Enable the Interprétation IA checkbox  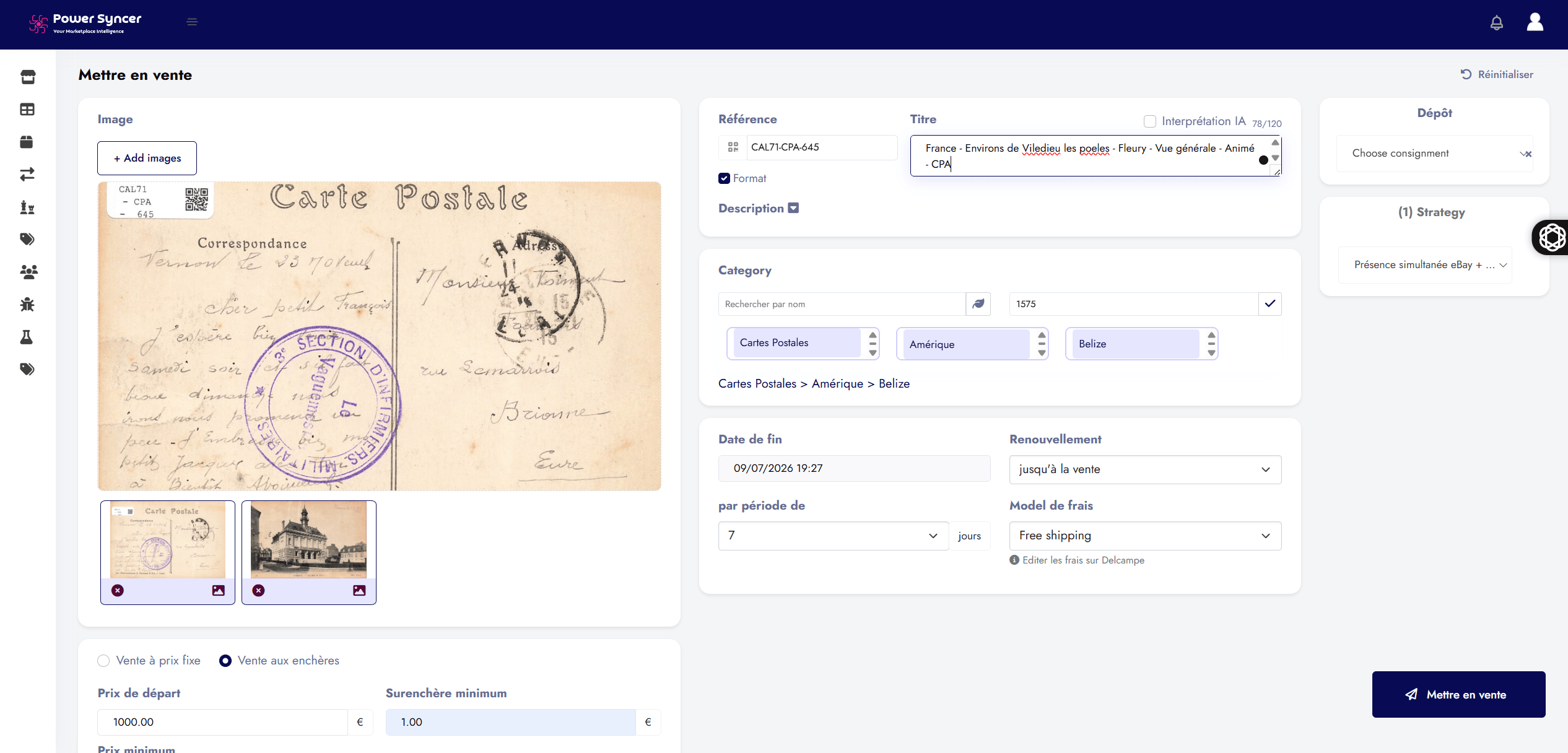tap(1149, 121)
